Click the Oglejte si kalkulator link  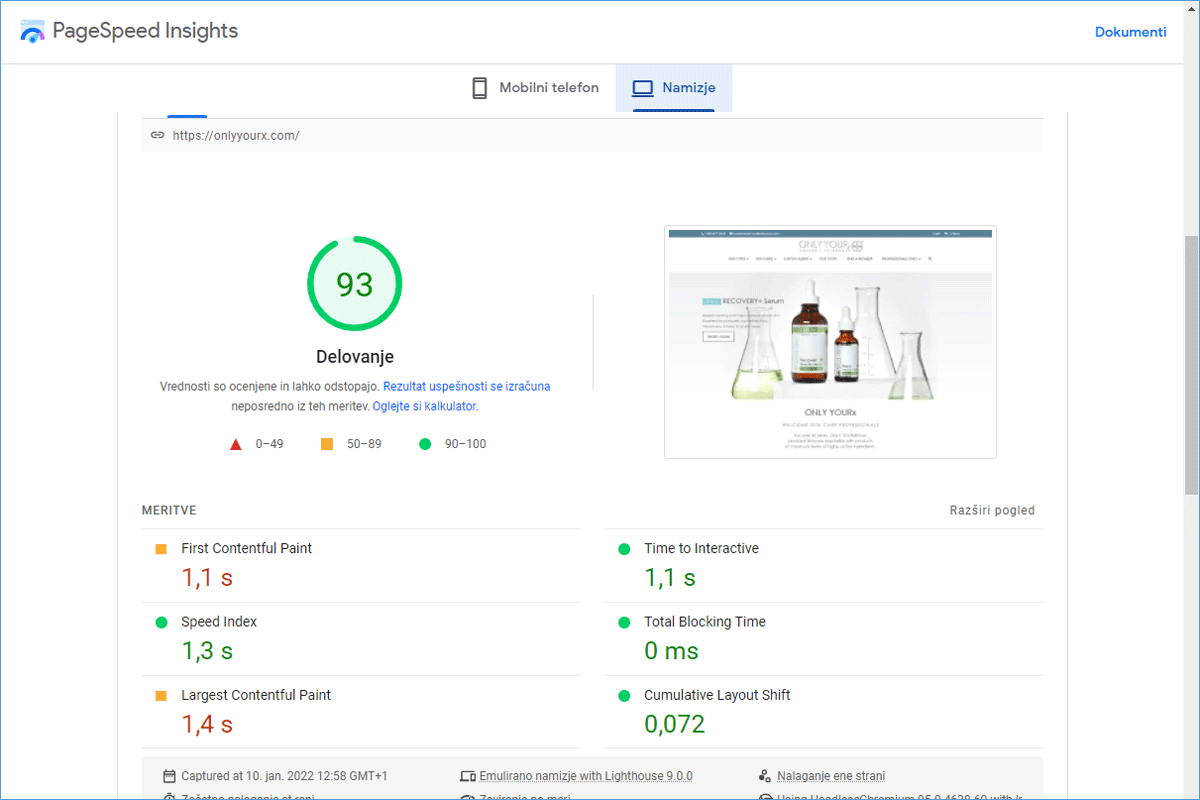click(x=424, y=407)
